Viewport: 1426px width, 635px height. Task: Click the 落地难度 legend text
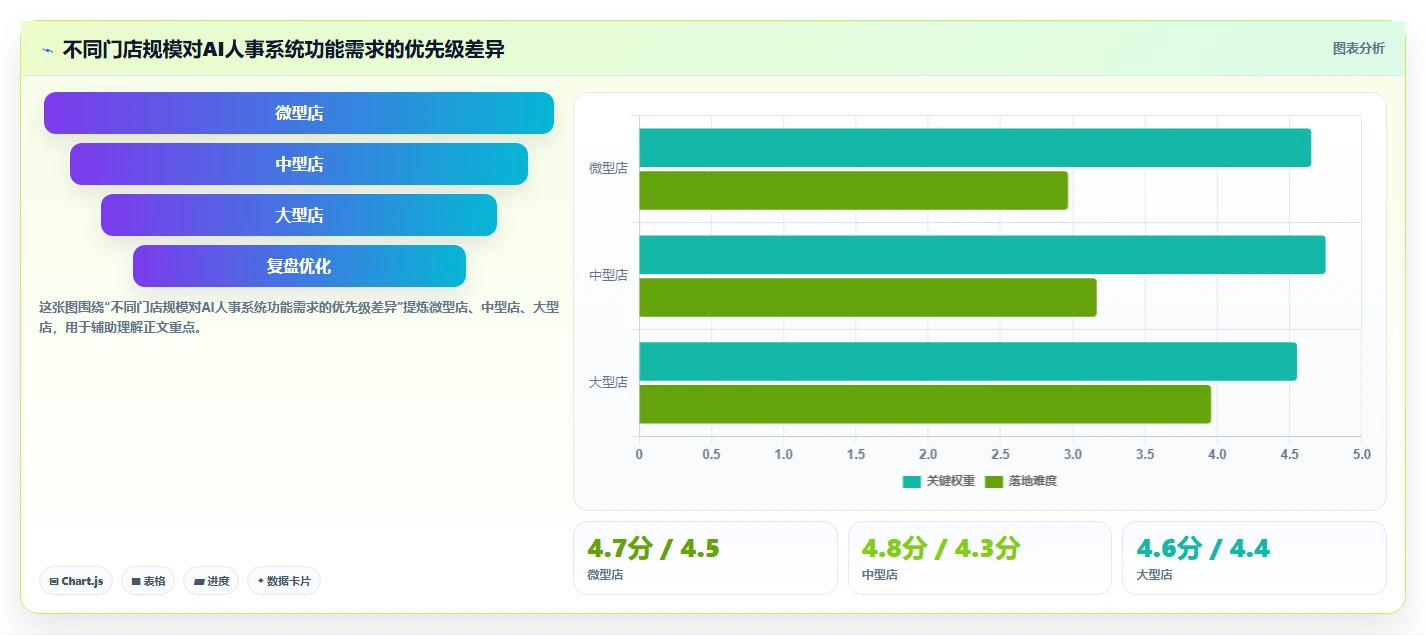pyautogui.click(x=1033, y=481)
